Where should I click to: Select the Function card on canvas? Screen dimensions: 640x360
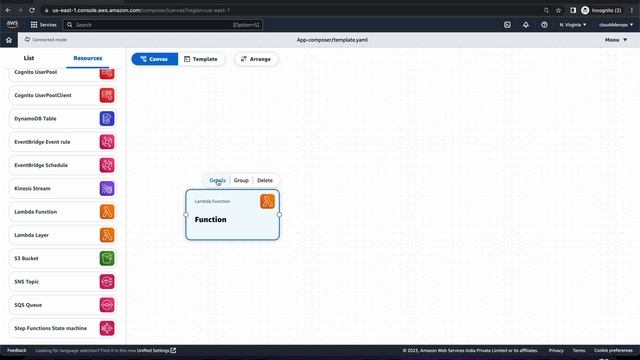click(232, 215)
